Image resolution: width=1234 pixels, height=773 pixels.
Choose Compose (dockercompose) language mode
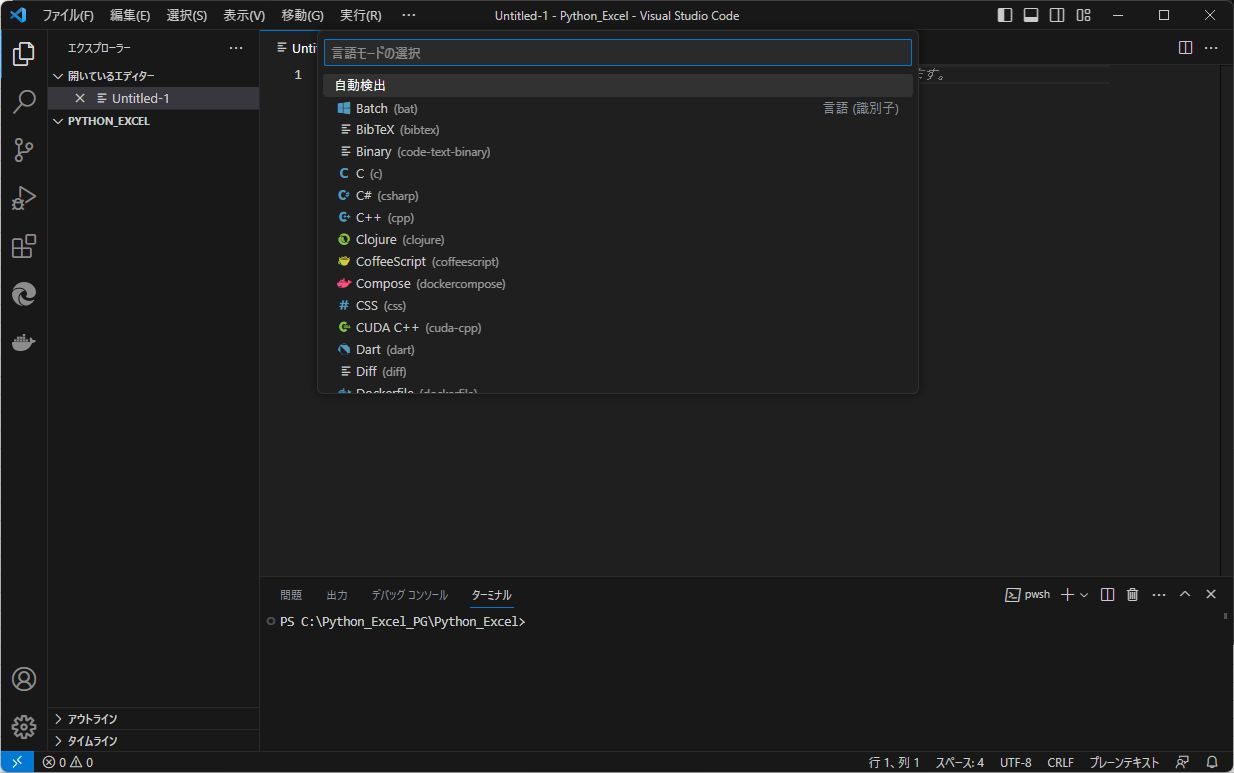(618, 284)
